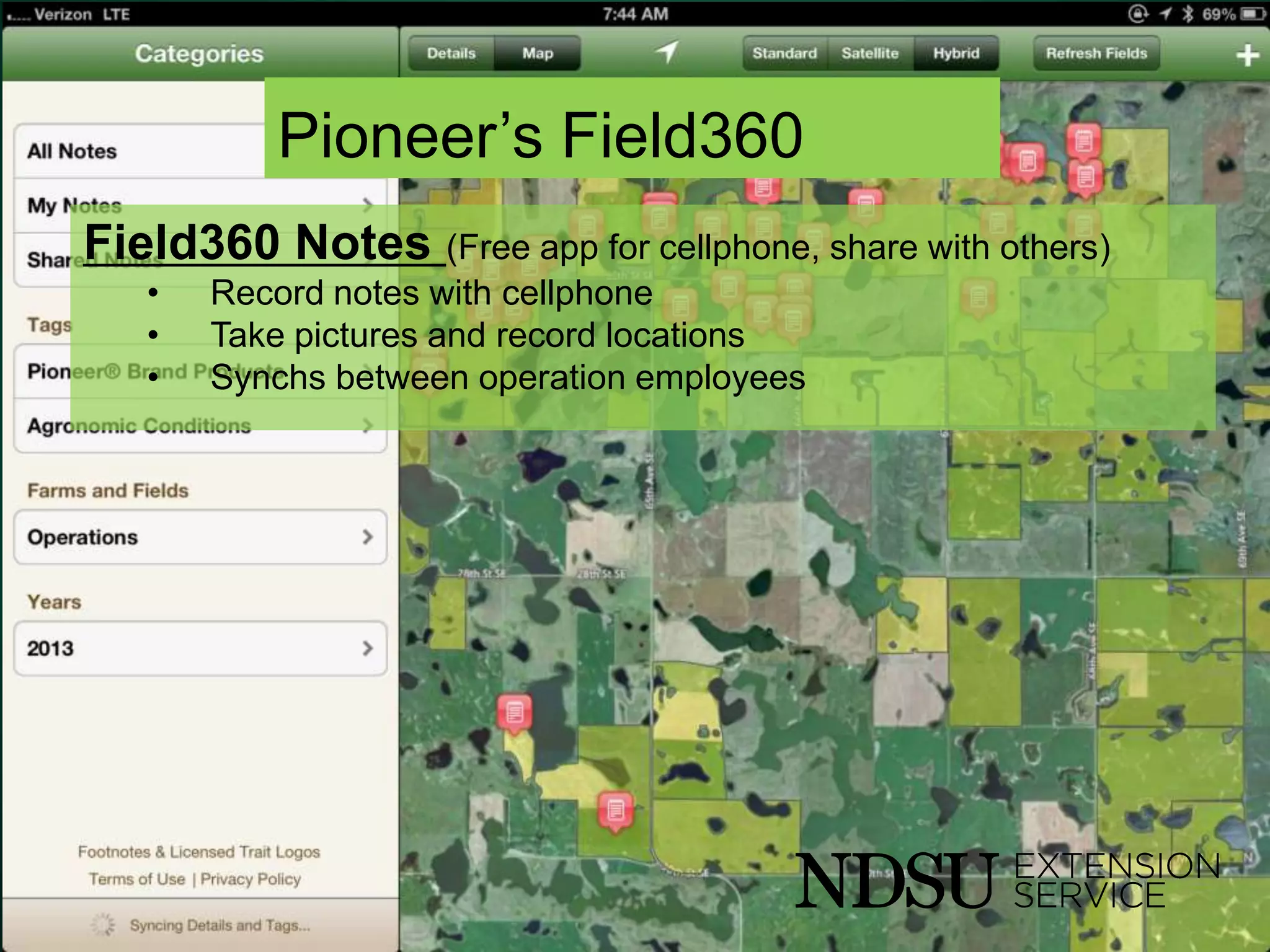Open the Privacy Policy link
The image size is (1270, 952).
click(251, 879)
